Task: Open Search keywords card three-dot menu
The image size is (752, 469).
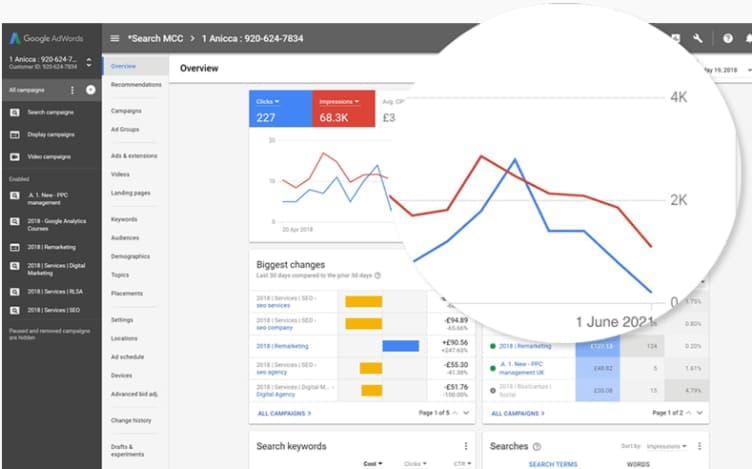Action: [466, 446]
